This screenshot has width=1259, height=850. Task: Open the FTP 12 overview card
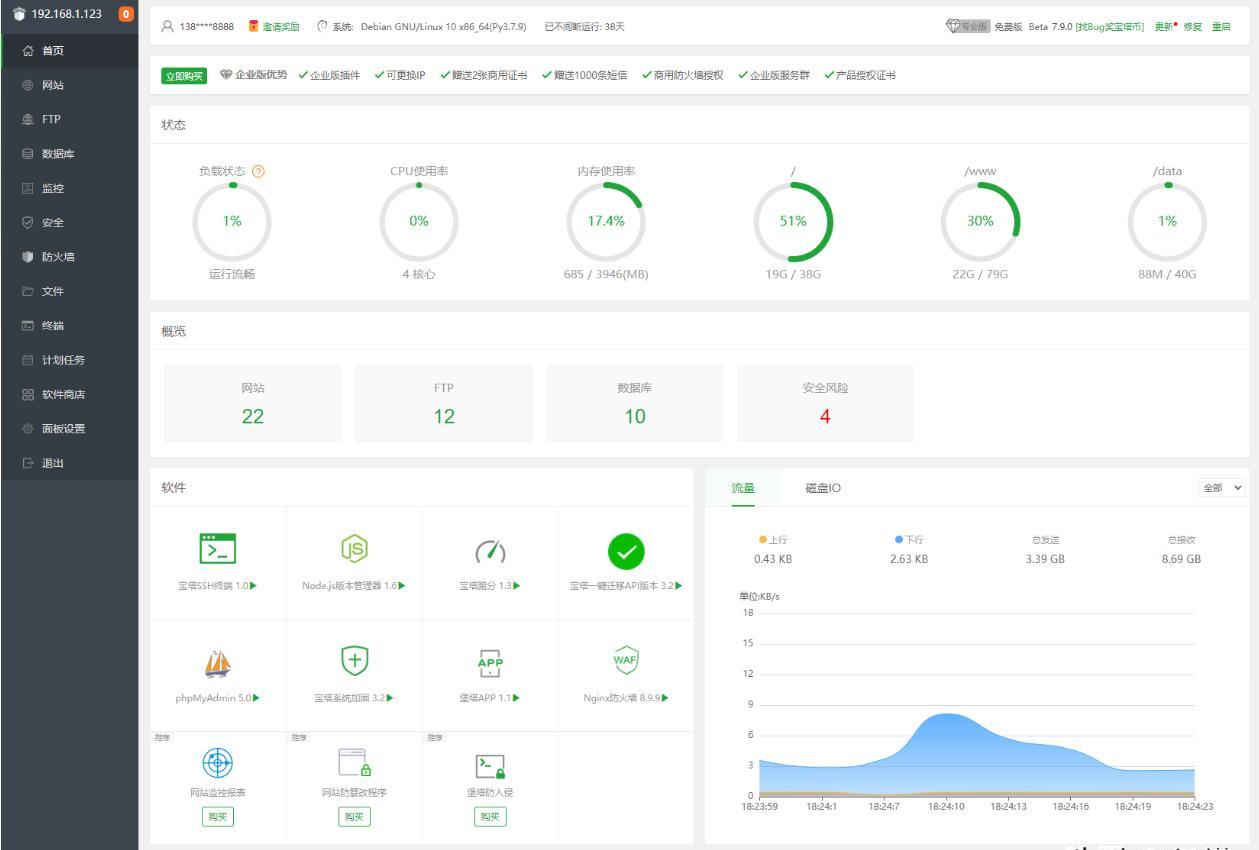(x=444, y=403)
